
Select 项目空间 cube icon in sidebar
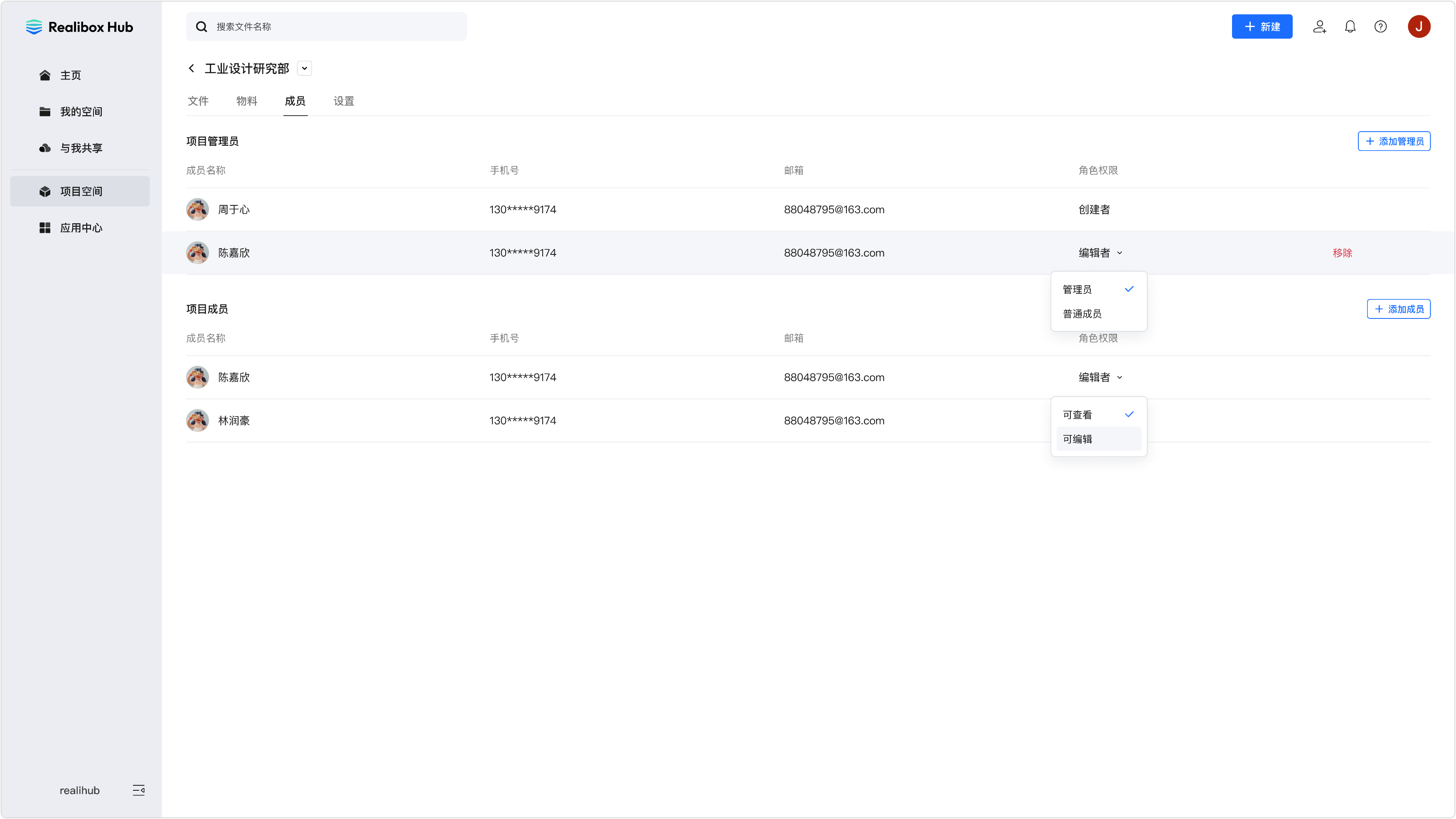pos(44,192)
